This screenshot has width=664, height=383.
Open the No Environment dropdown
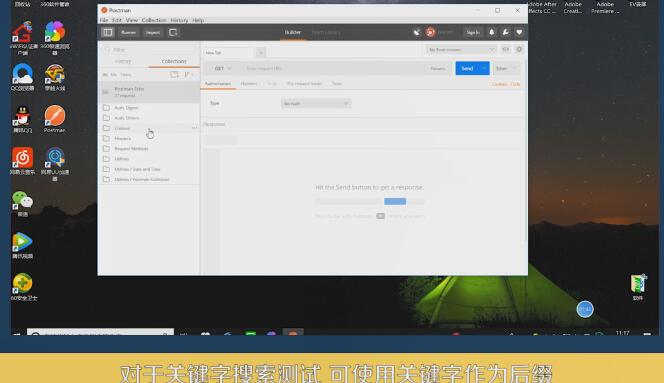[x=461, y=50]
